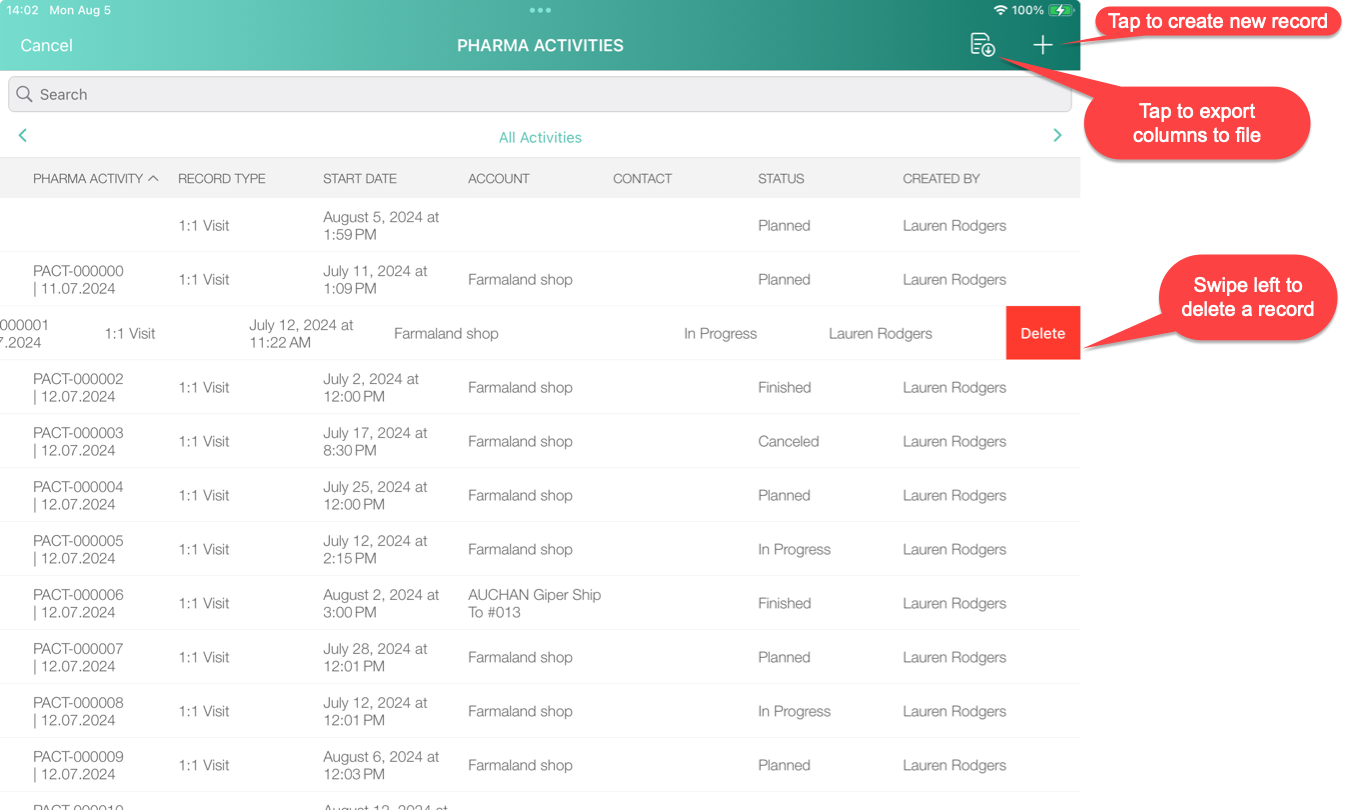Open the PACT-000005 activity with In Progress status
Screen dimensions: 1360x810
(x=400, y=549)
